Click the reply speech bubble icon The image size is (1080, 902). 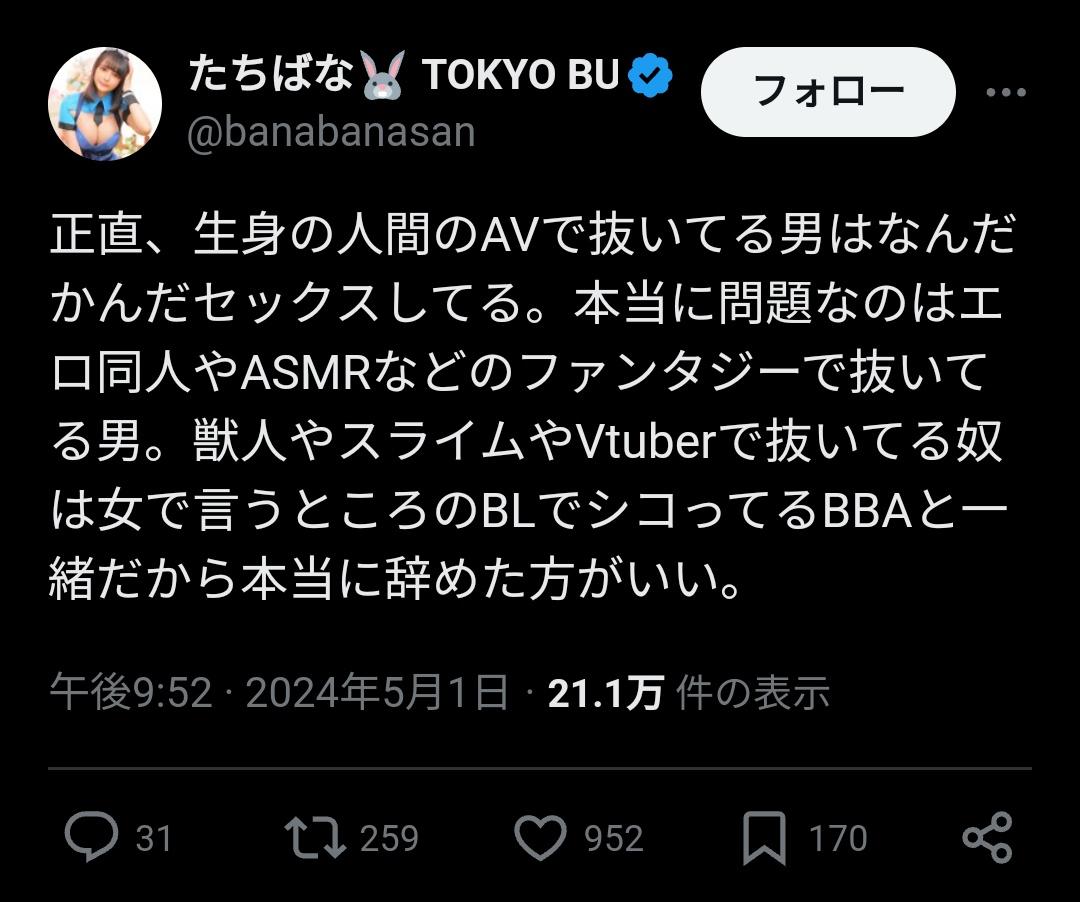tap(91, 837)
